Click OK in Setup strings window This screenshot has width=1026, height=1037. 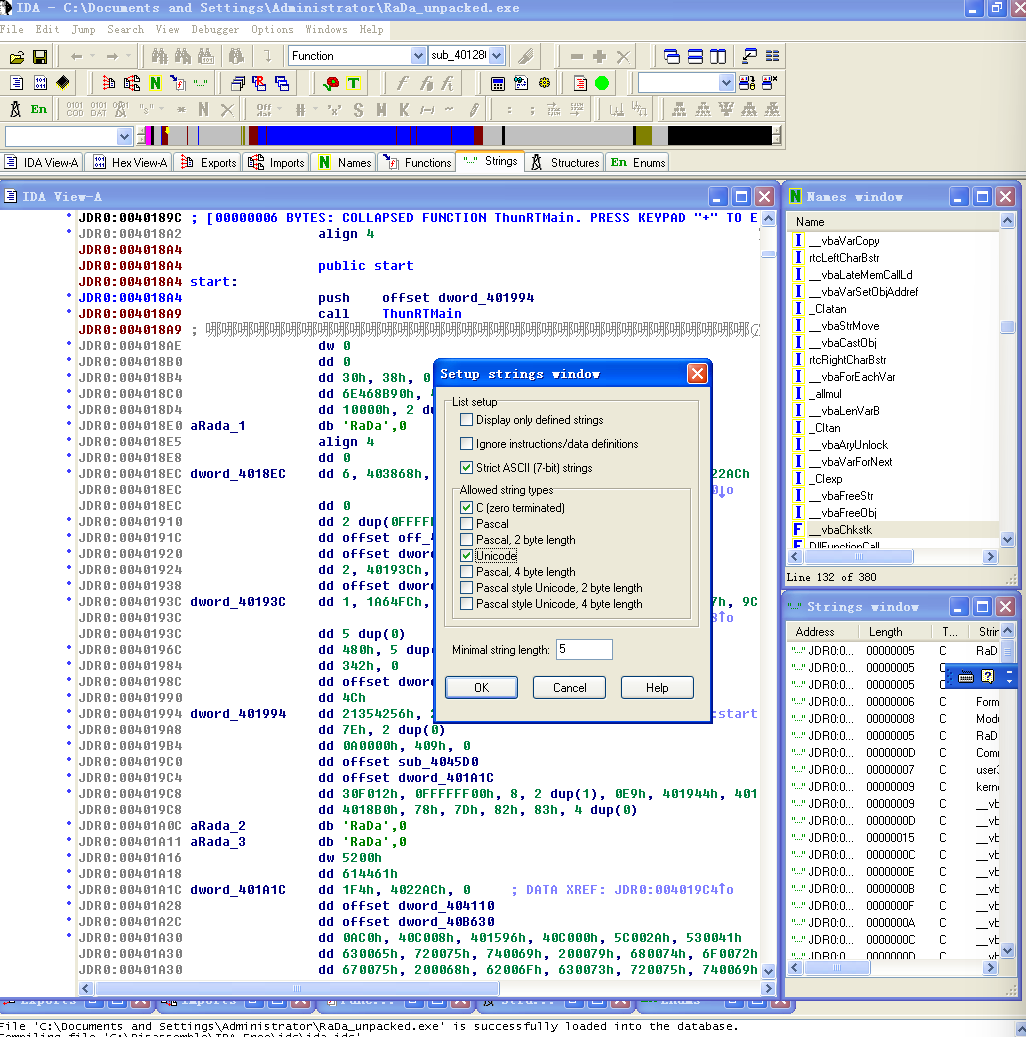pos(482,688)
